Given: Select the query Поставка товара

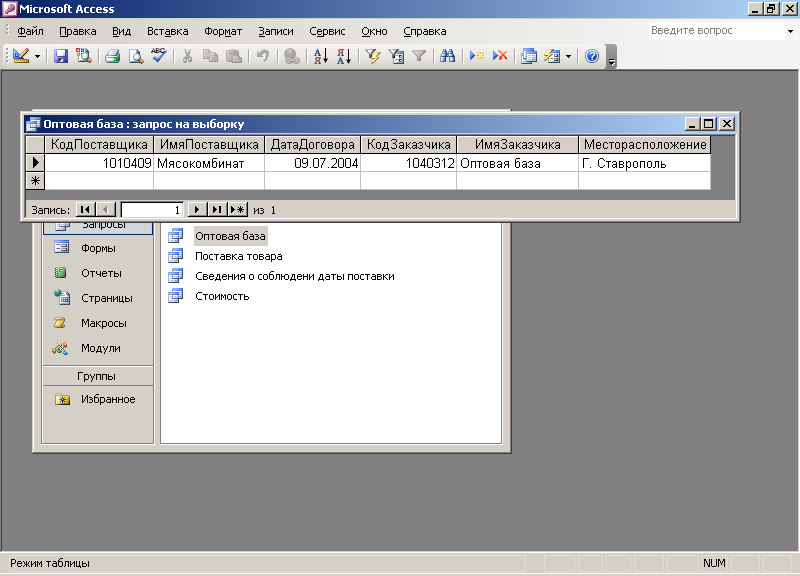Looking at the screenshot, I should 238,256.
